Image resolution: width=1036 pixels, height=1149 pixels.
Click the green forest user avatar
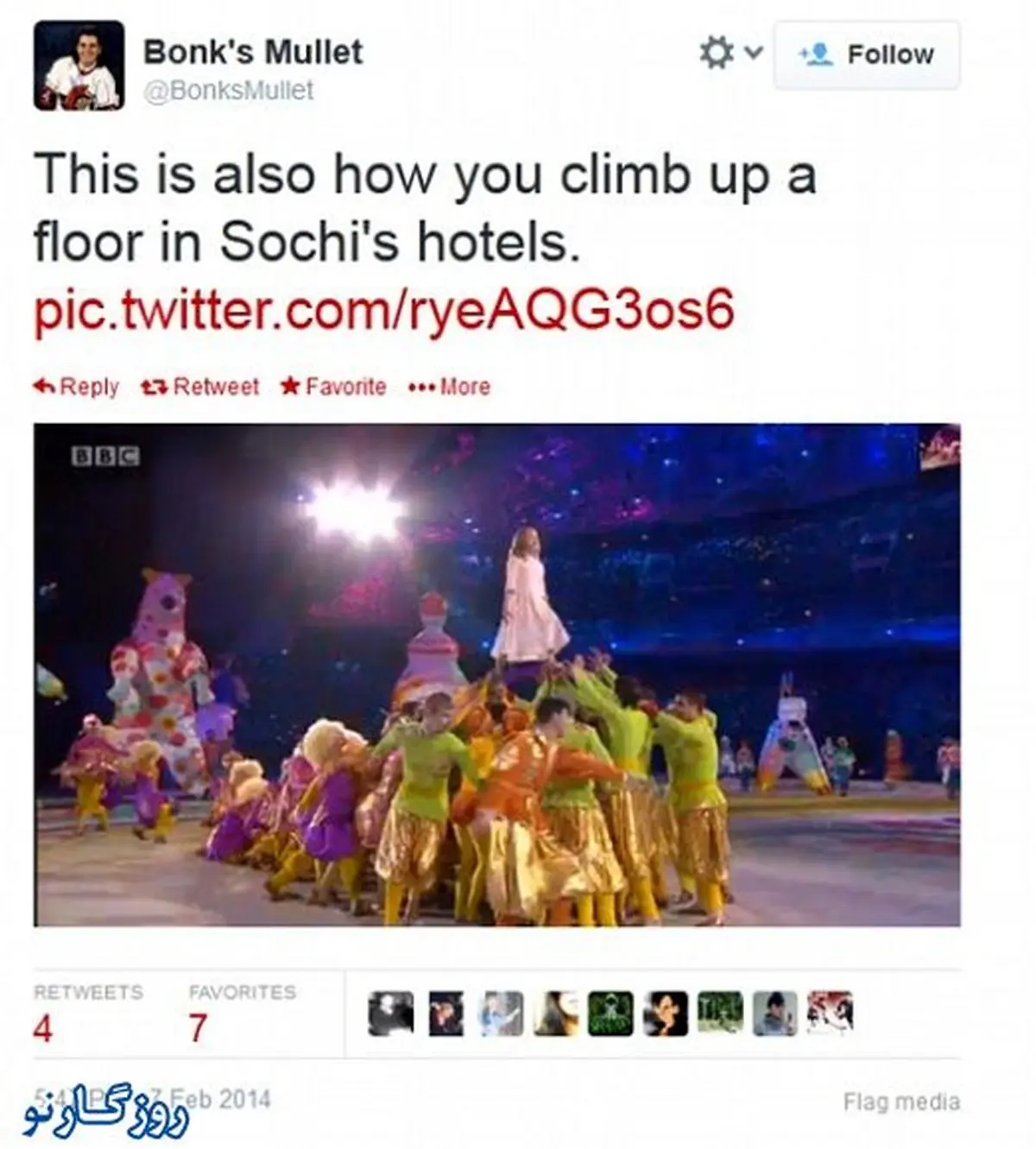point(720,1013)
